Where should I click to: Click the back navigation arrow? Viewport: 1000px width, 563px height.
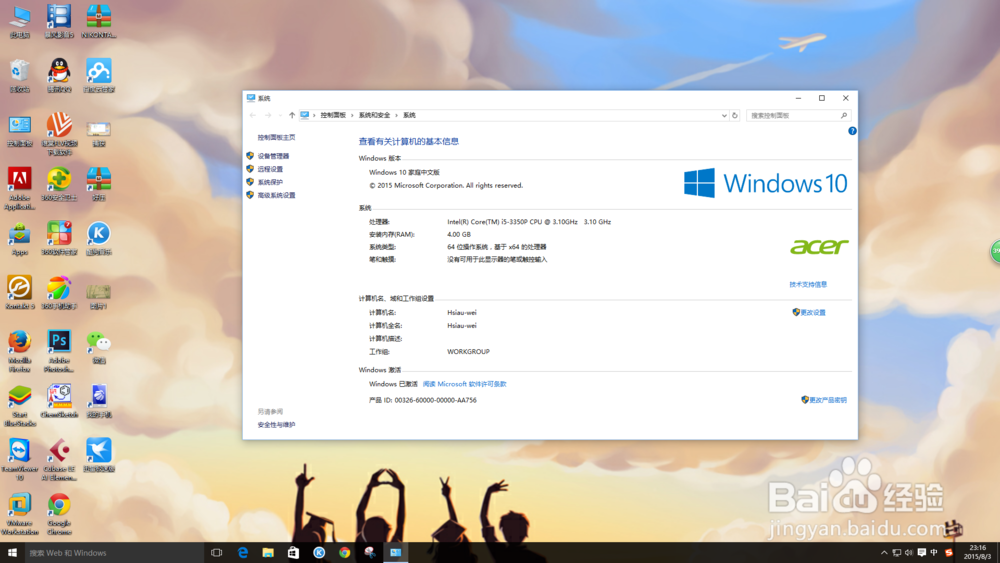click(x=253, y=115)
